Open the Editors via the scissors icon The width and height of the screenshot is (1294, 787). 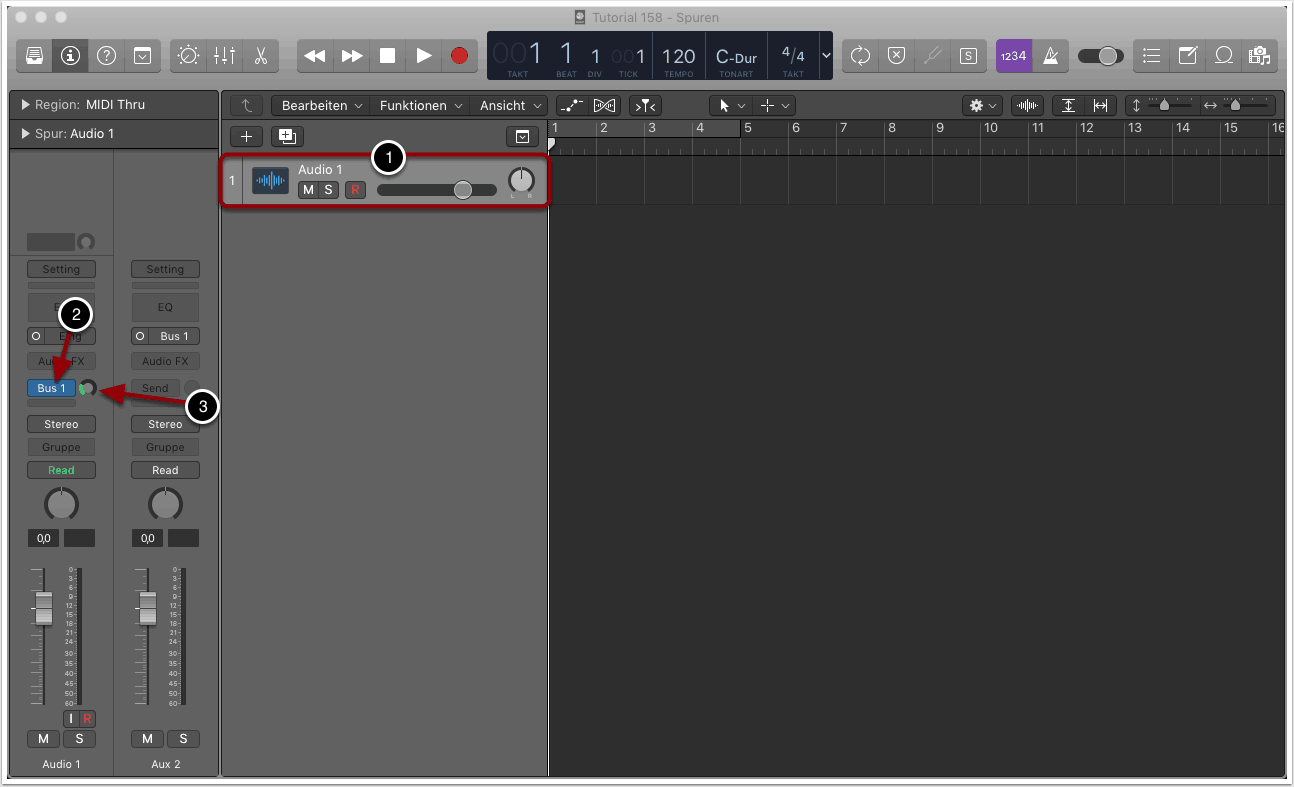[x=260, y=56]
